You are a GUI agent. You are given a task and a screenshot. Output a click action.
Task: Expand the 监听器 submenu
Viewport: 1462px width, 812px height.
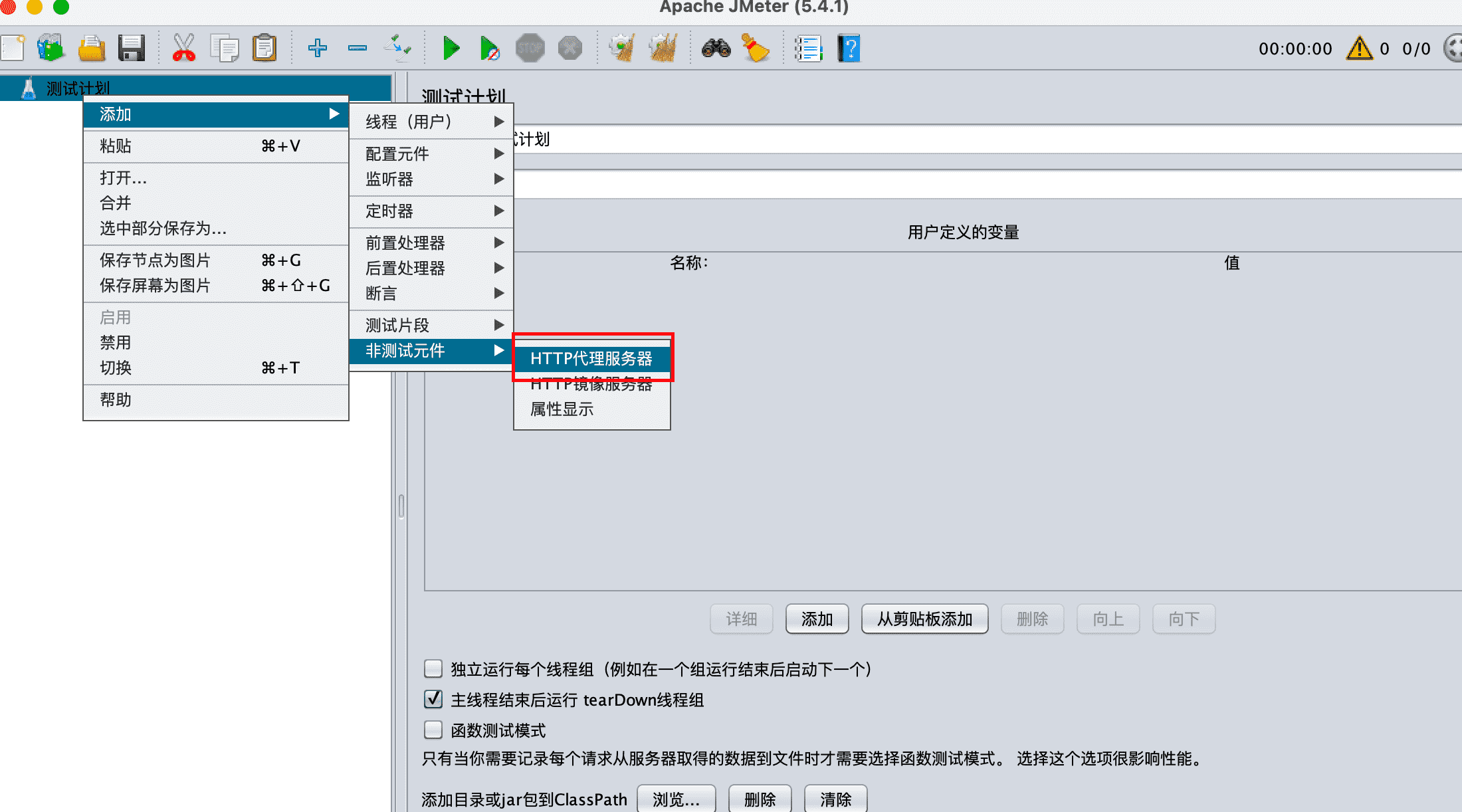point(431,179)
